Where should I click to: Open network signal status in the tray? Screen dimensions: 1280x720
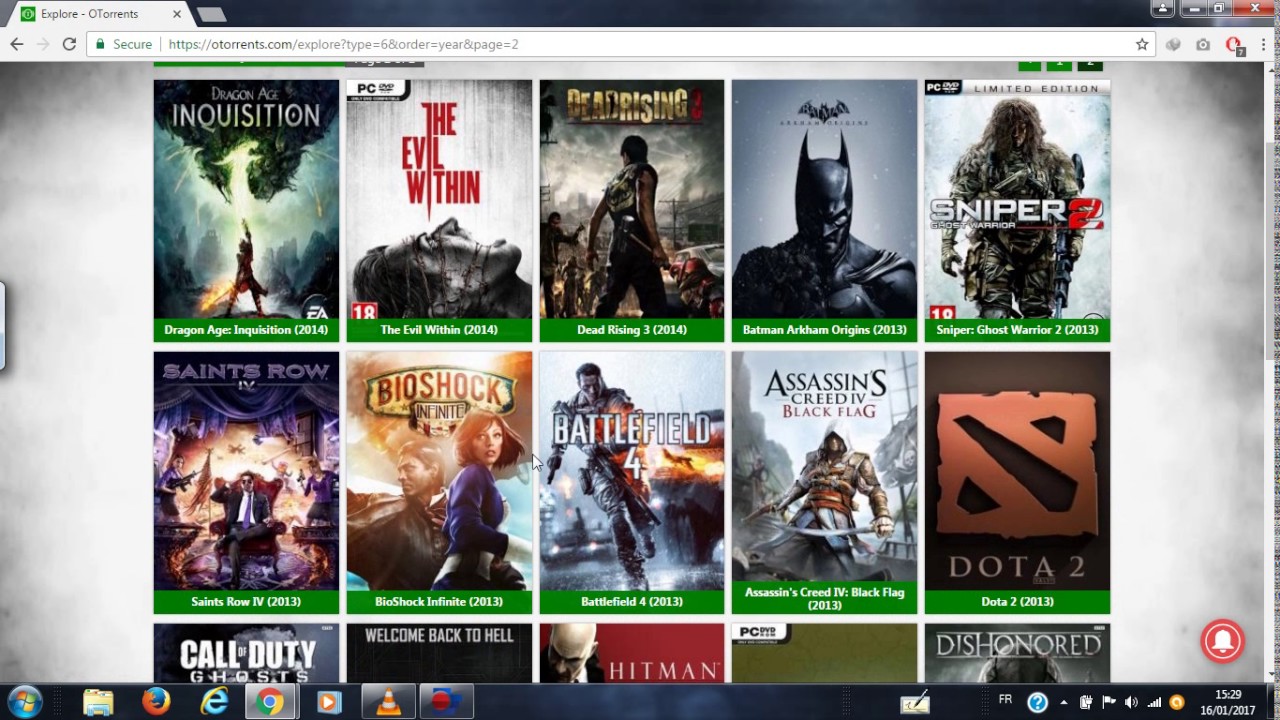[1154, 702]
